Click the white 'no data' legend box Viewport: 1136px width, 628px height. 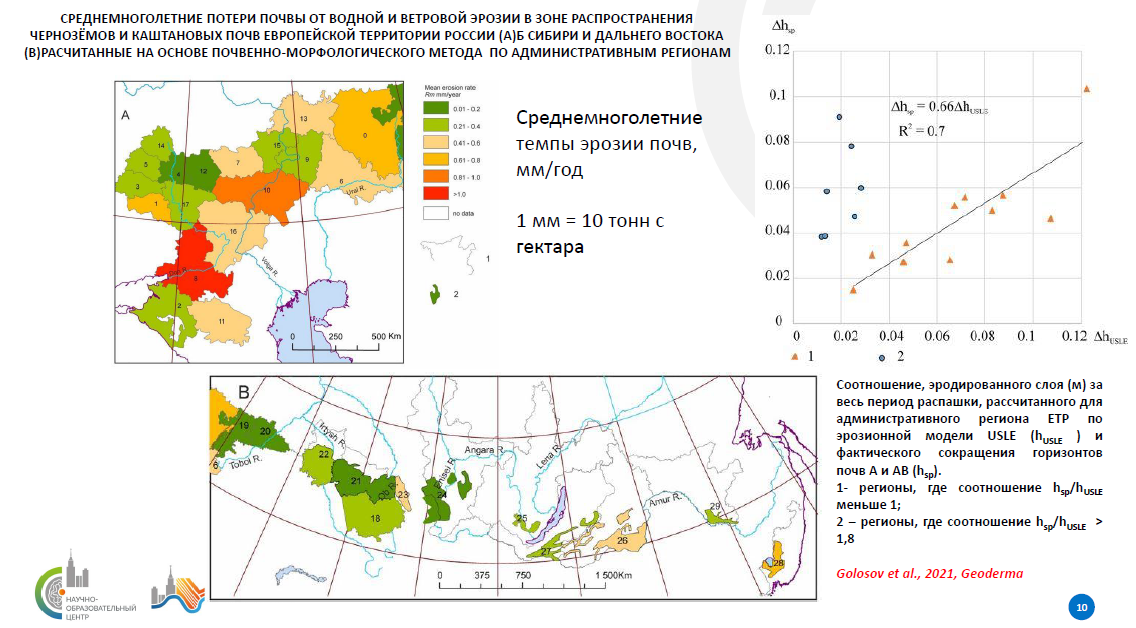click(x=434, y=212)
